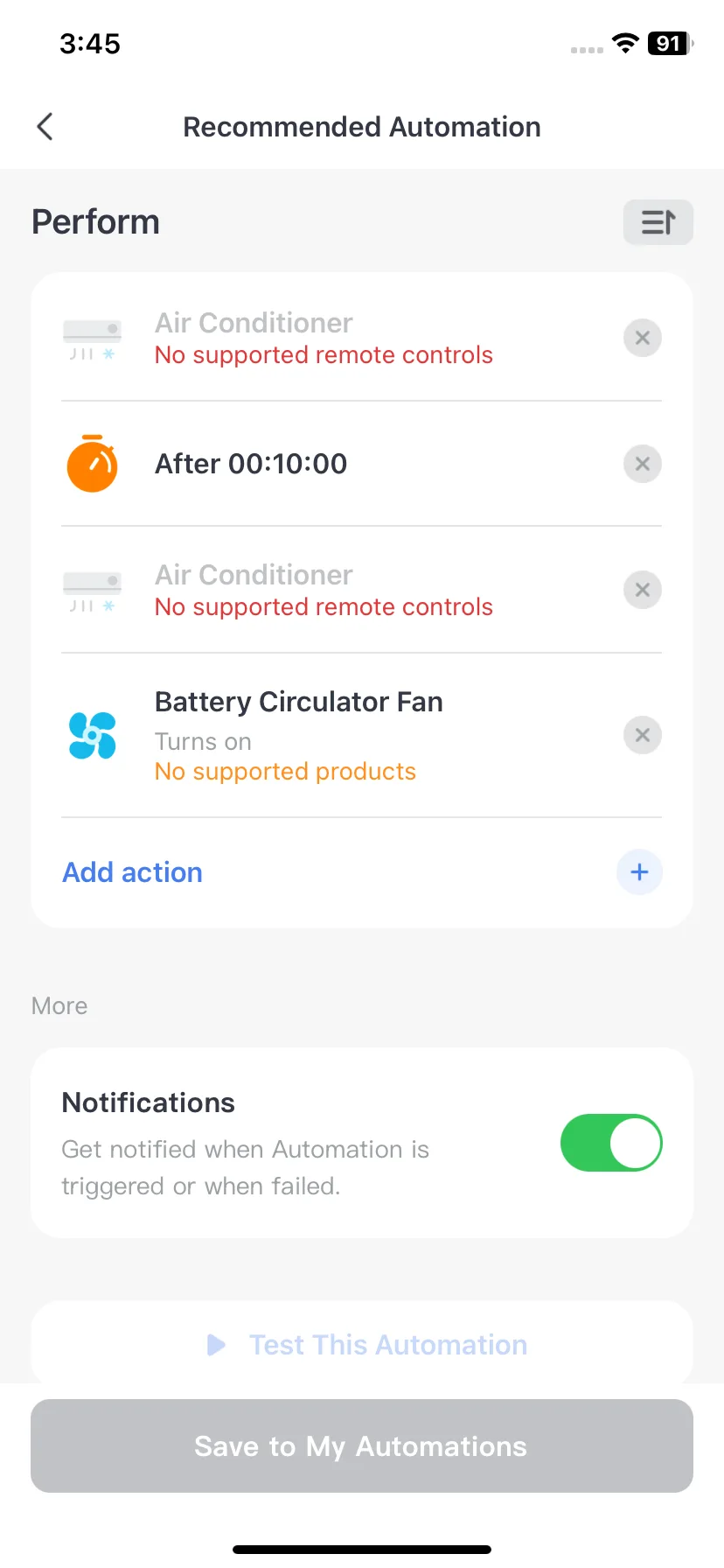The width and height of the screenshot is (724, 1568).
Task: Remove the Battery Circulator Fan action
Action: tap(643, 735)
